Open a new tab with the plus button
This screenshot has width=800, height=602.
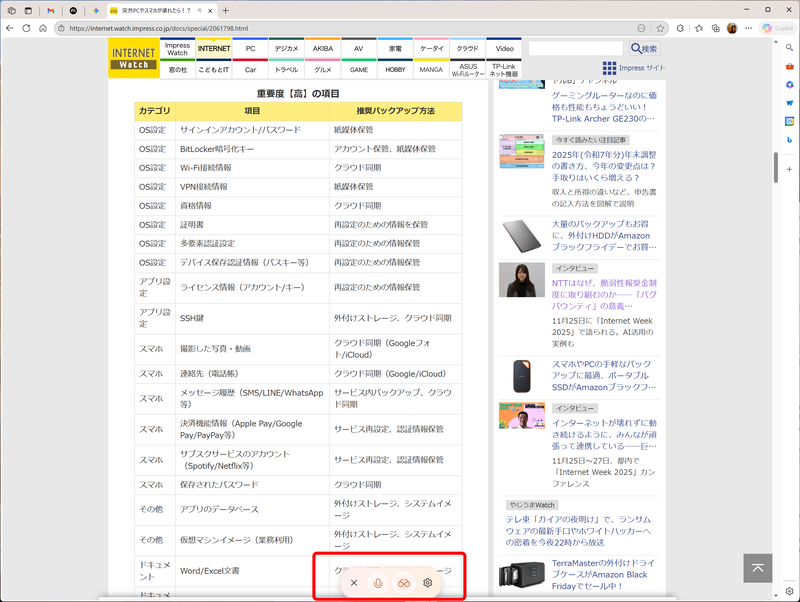point(226,10)
